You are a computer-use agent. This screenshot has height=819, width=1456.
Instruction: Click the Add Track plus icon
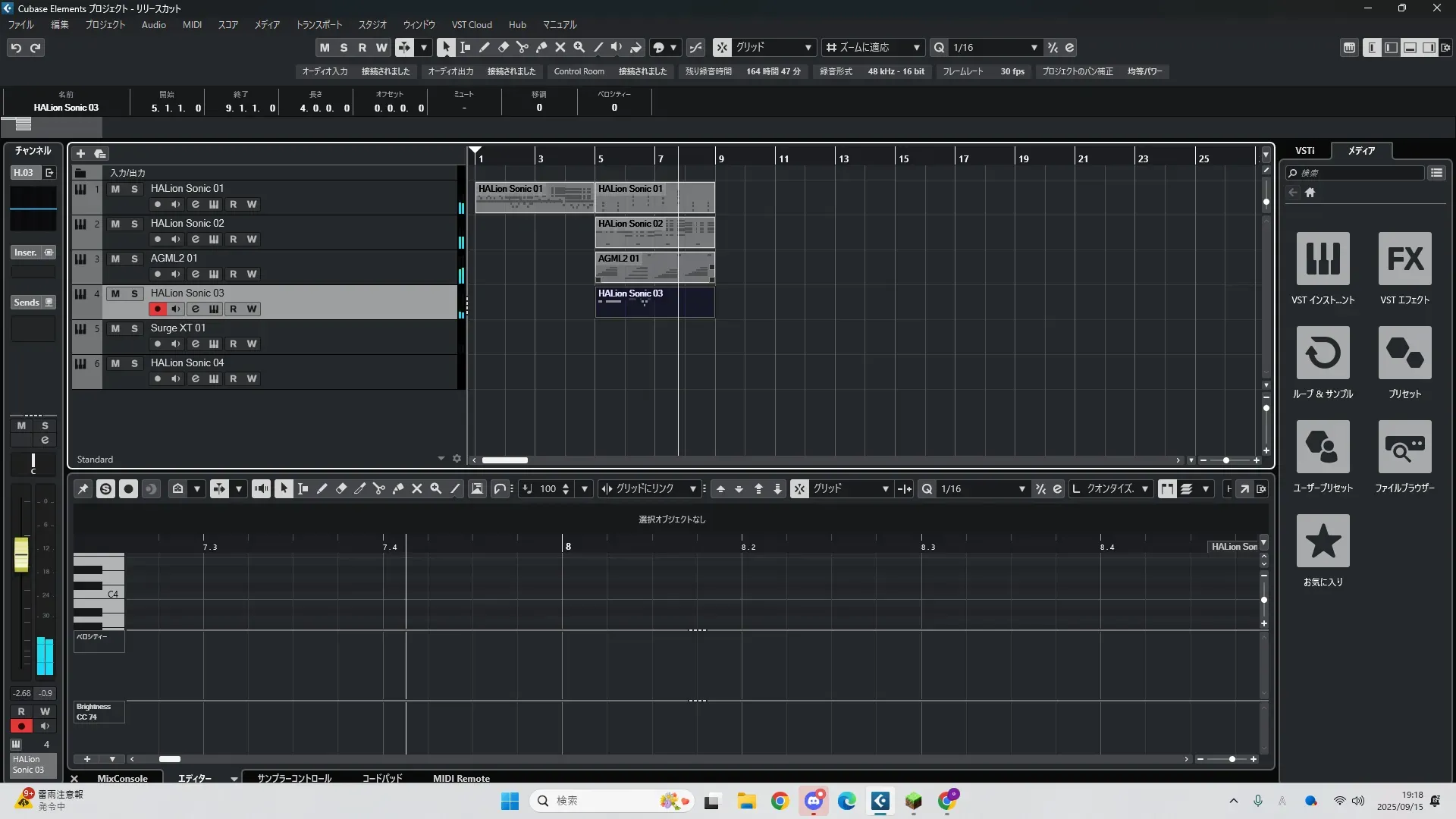[x=80, y=154]
